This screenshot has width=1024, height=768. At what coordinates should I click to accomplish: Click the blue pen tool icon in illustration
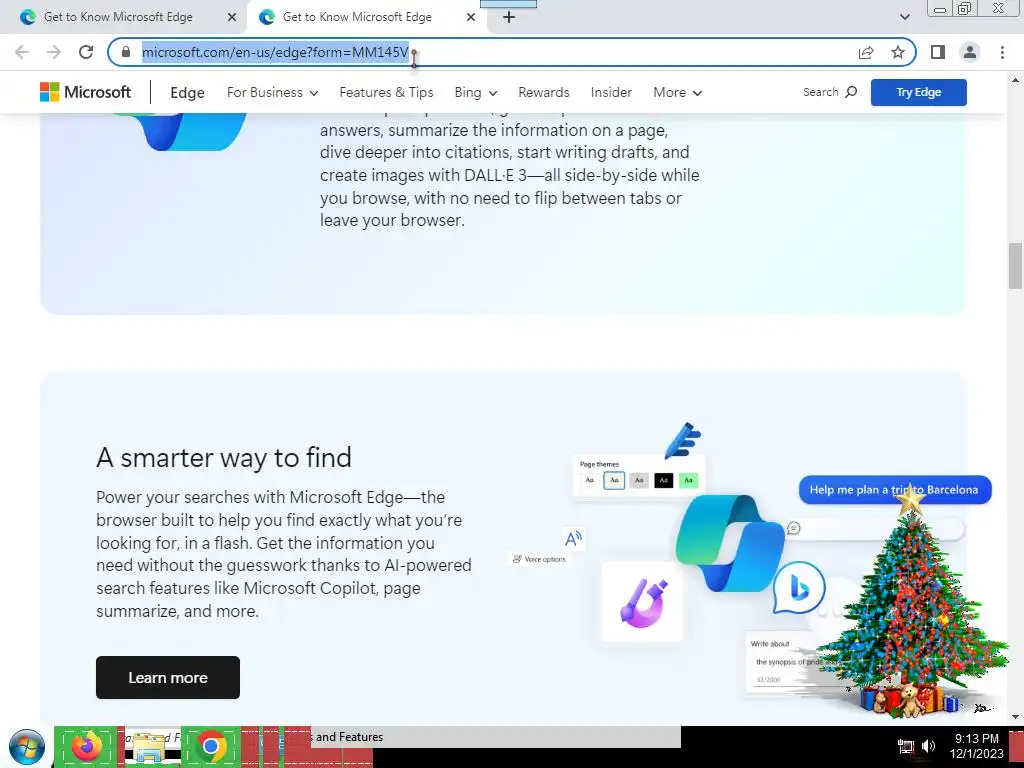point(683,440)
